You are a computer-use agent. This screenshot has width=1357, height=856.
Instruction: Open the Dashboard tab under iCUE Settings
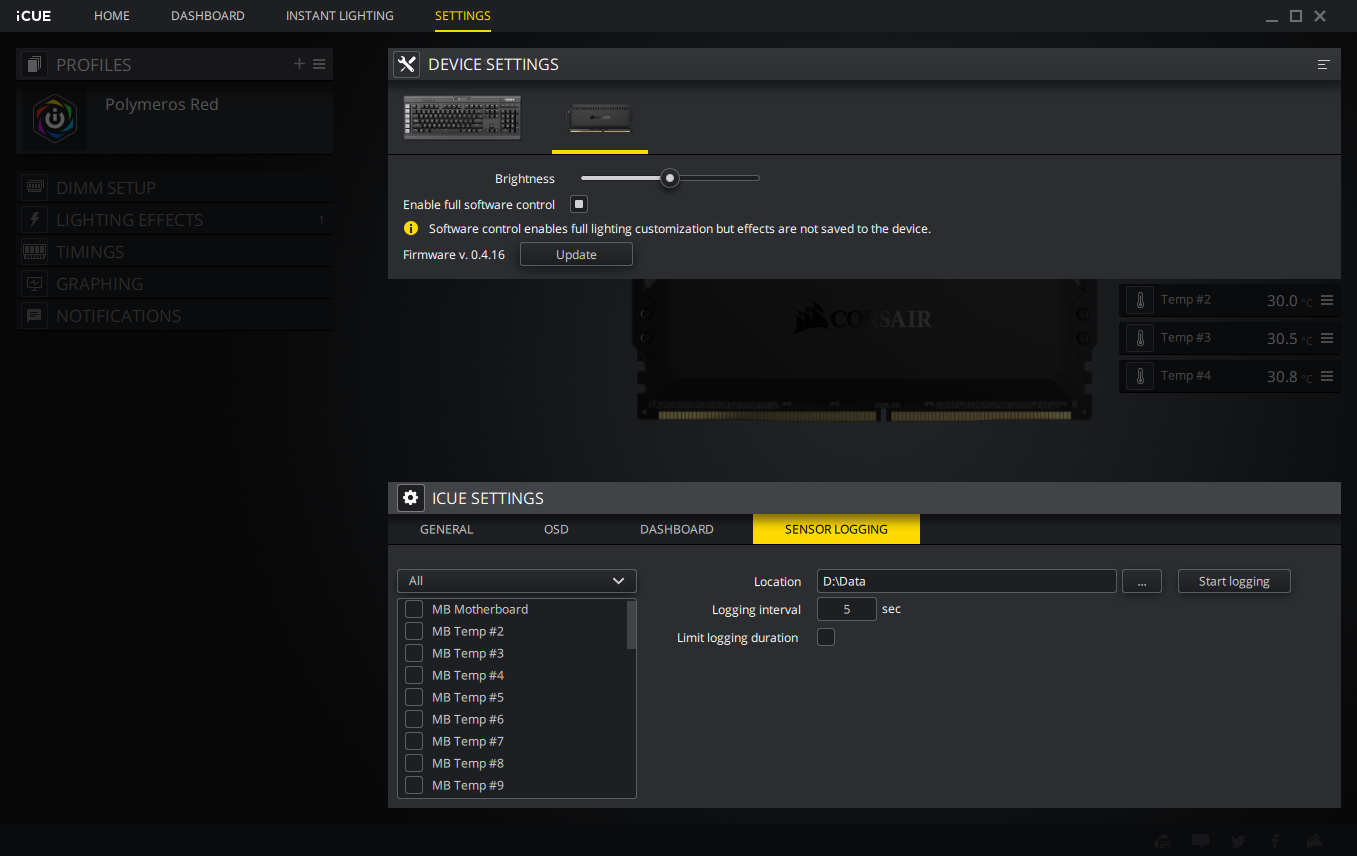point(677,529)
